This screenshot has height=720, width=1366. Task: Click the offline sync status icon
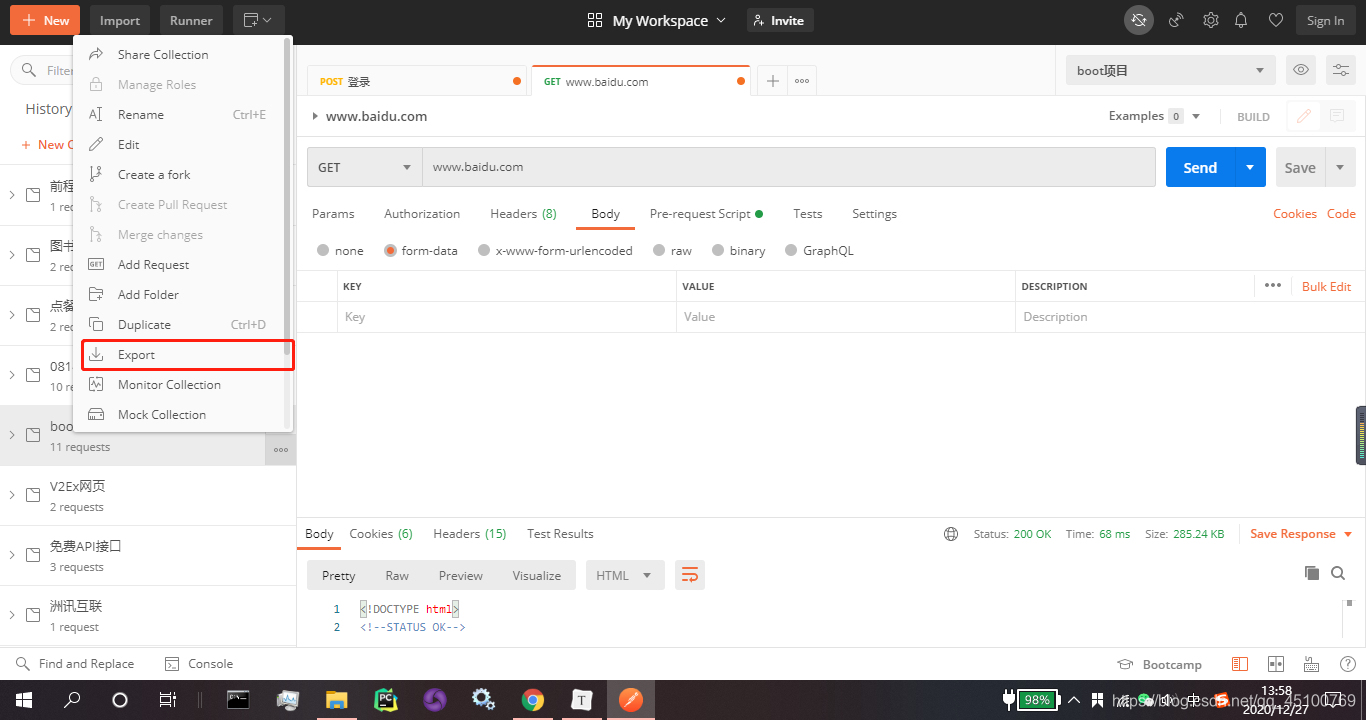click(1138, 20)
